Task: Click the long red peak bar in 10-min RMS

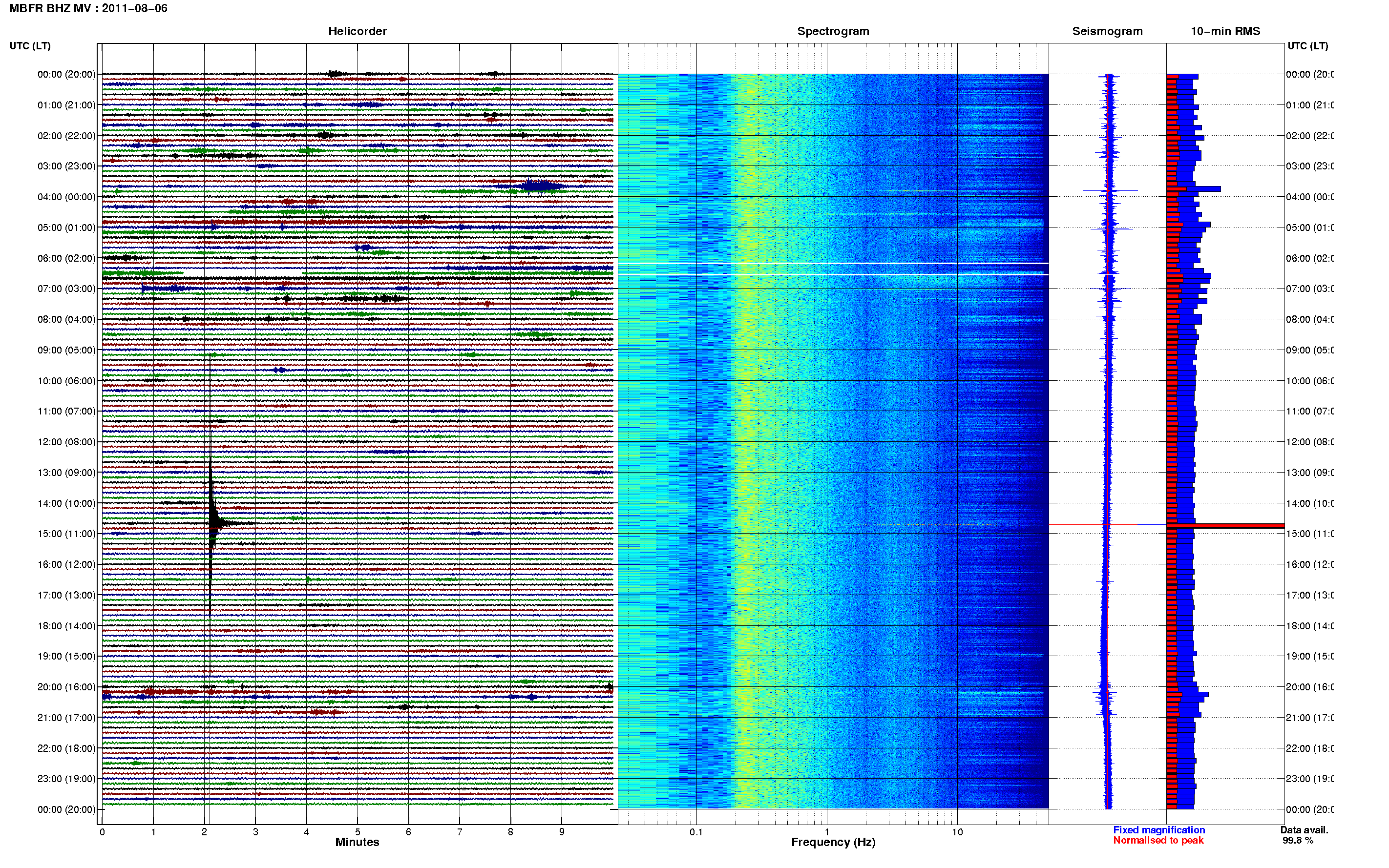Action: click(x=1225, y=525)
